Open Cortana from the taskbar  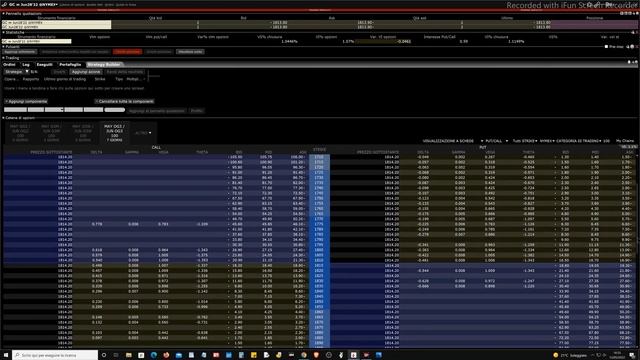[104, 355]
